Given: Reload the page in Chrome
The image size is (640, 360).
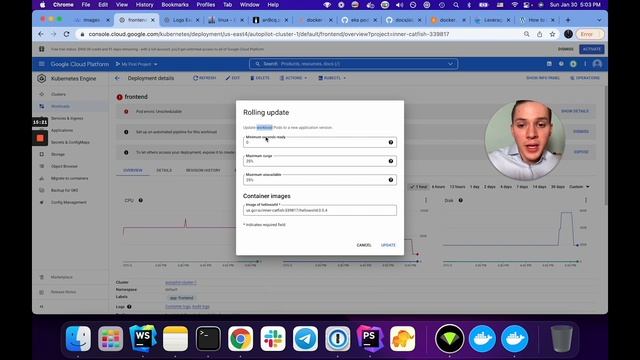Looking at the screenshot, I should pos(67,34).
